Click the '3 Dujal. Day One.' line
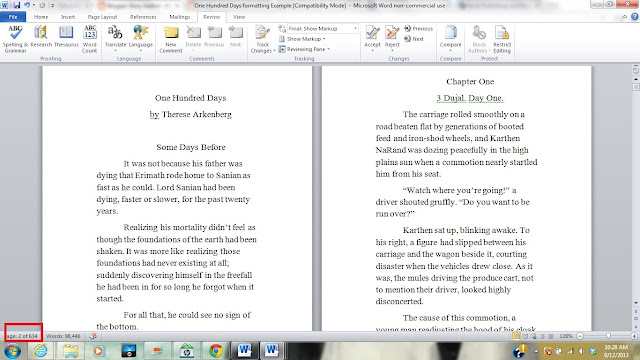The width and height of the screenshot is (640, 360). point(470,98)
